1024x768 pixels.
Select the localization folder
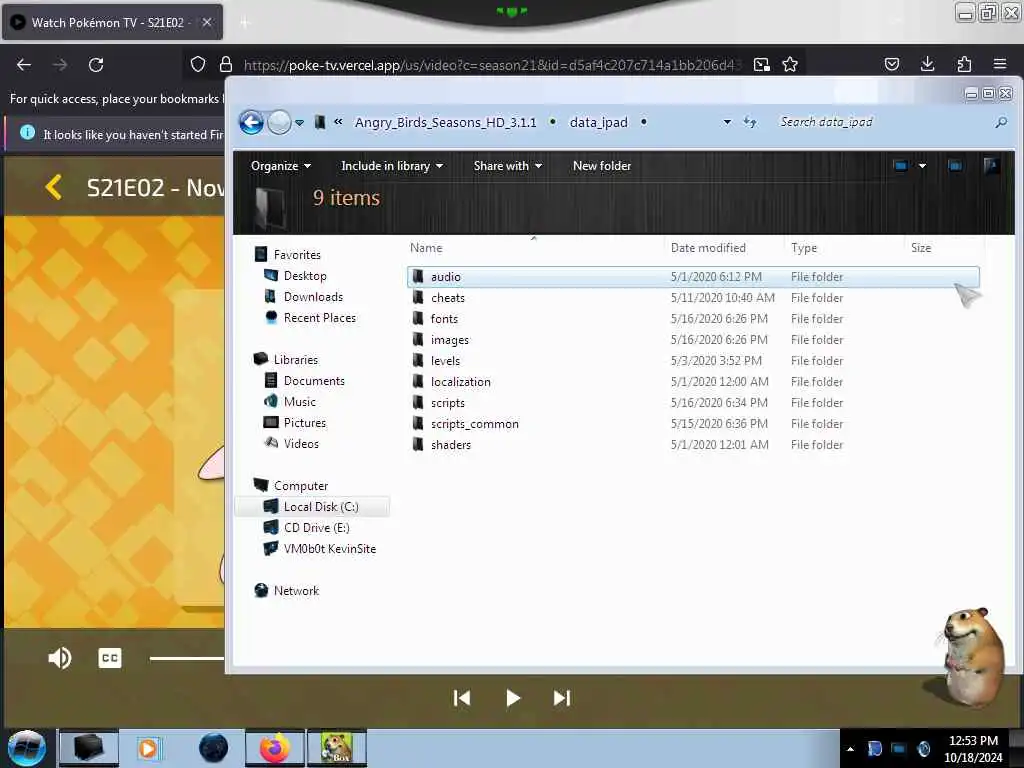coord(693,381)
